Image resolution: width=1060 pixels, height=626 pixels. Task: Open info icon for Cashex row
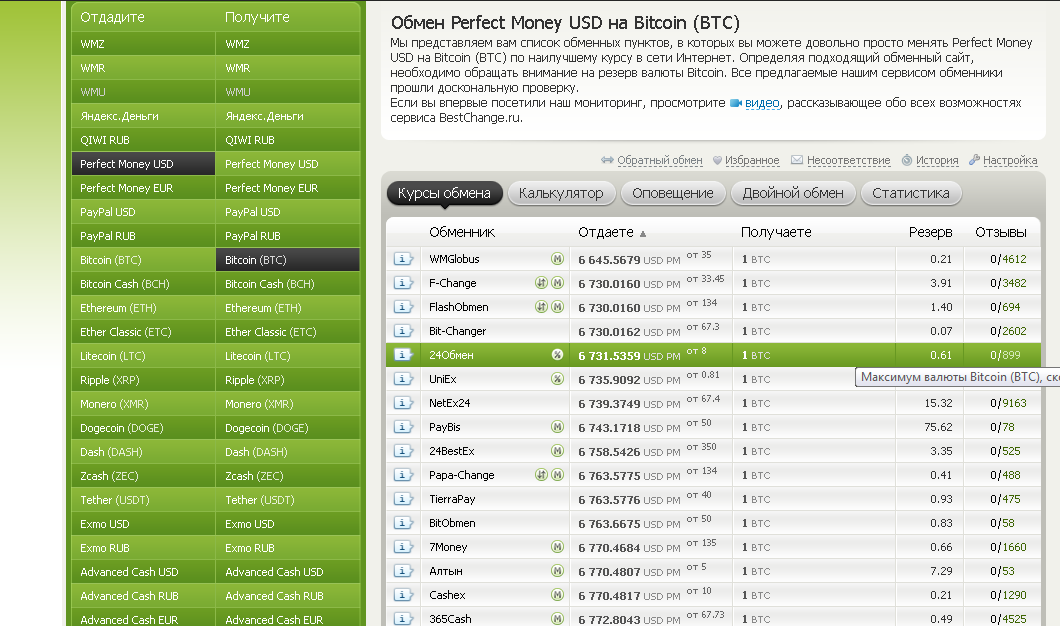(x=403, y=595)
